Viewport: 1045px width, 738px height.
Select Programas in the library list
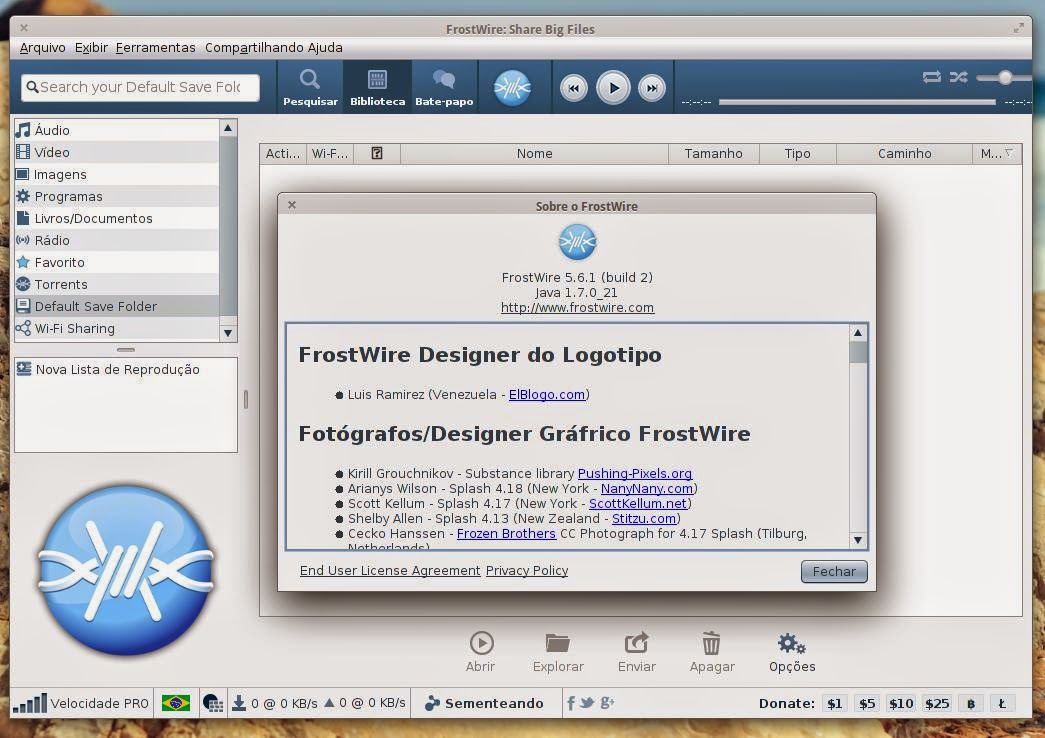117,196
